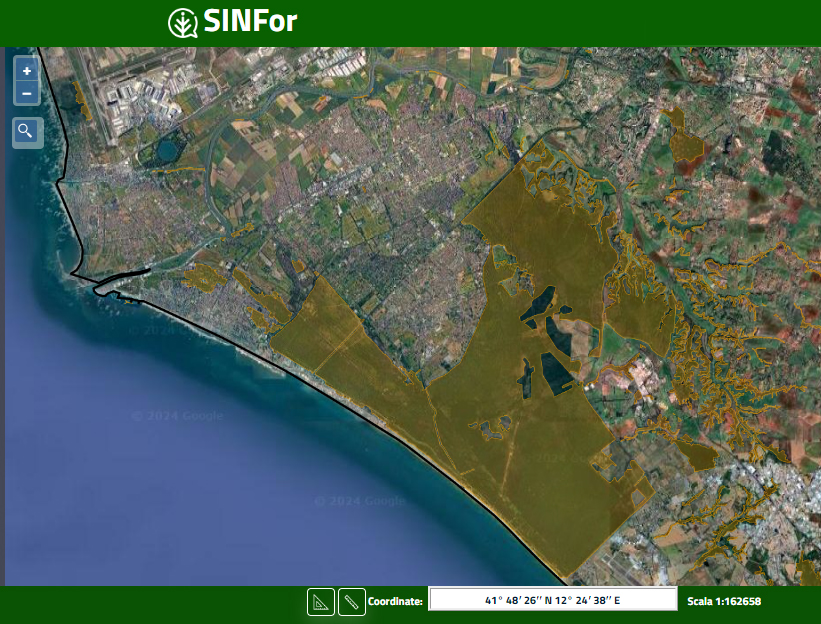Click the Coordinate label in footer

pos(395,601)
